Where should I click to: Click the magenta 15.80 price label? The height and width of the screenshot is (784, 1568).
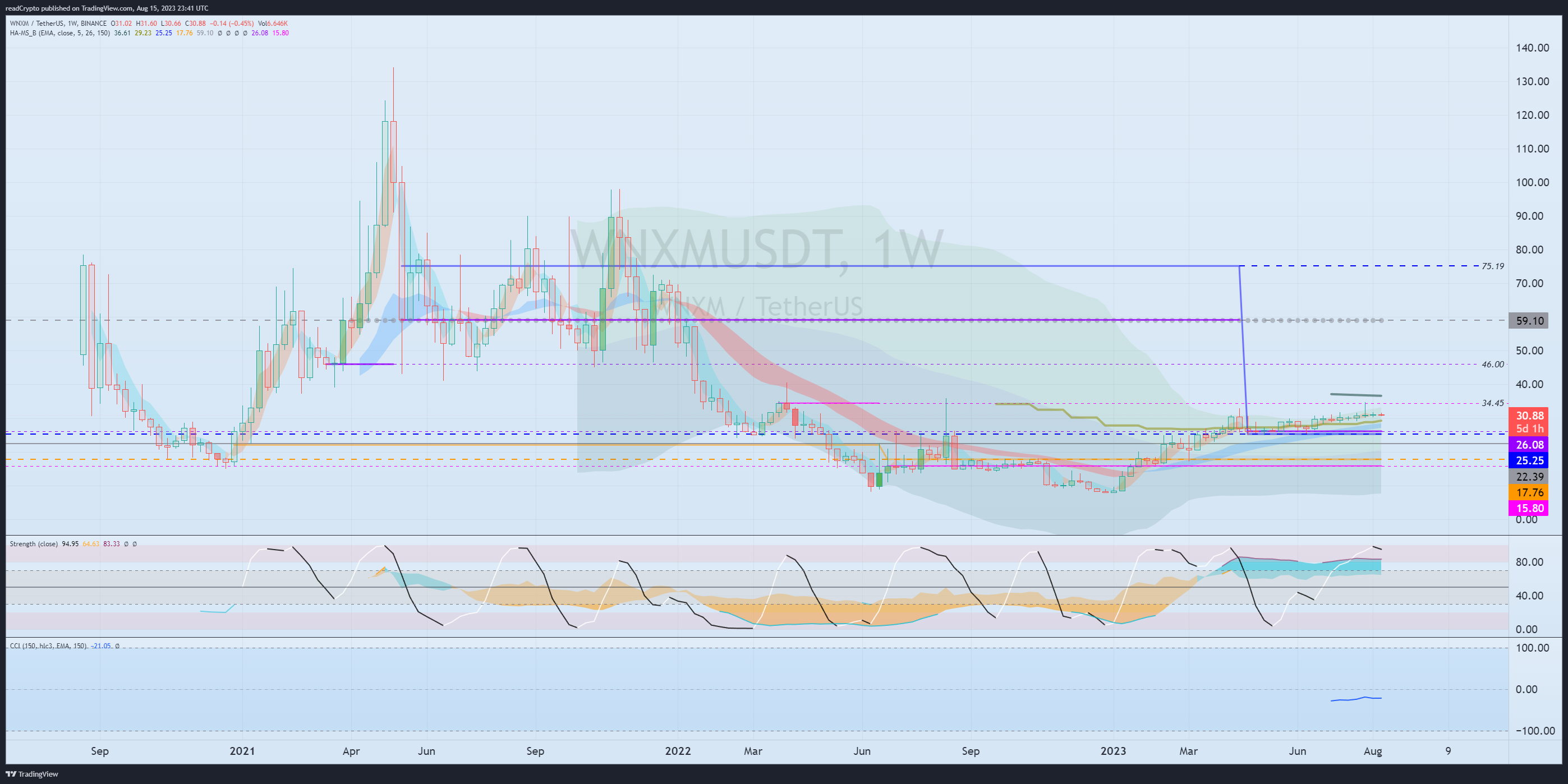tap(1529, 508)
